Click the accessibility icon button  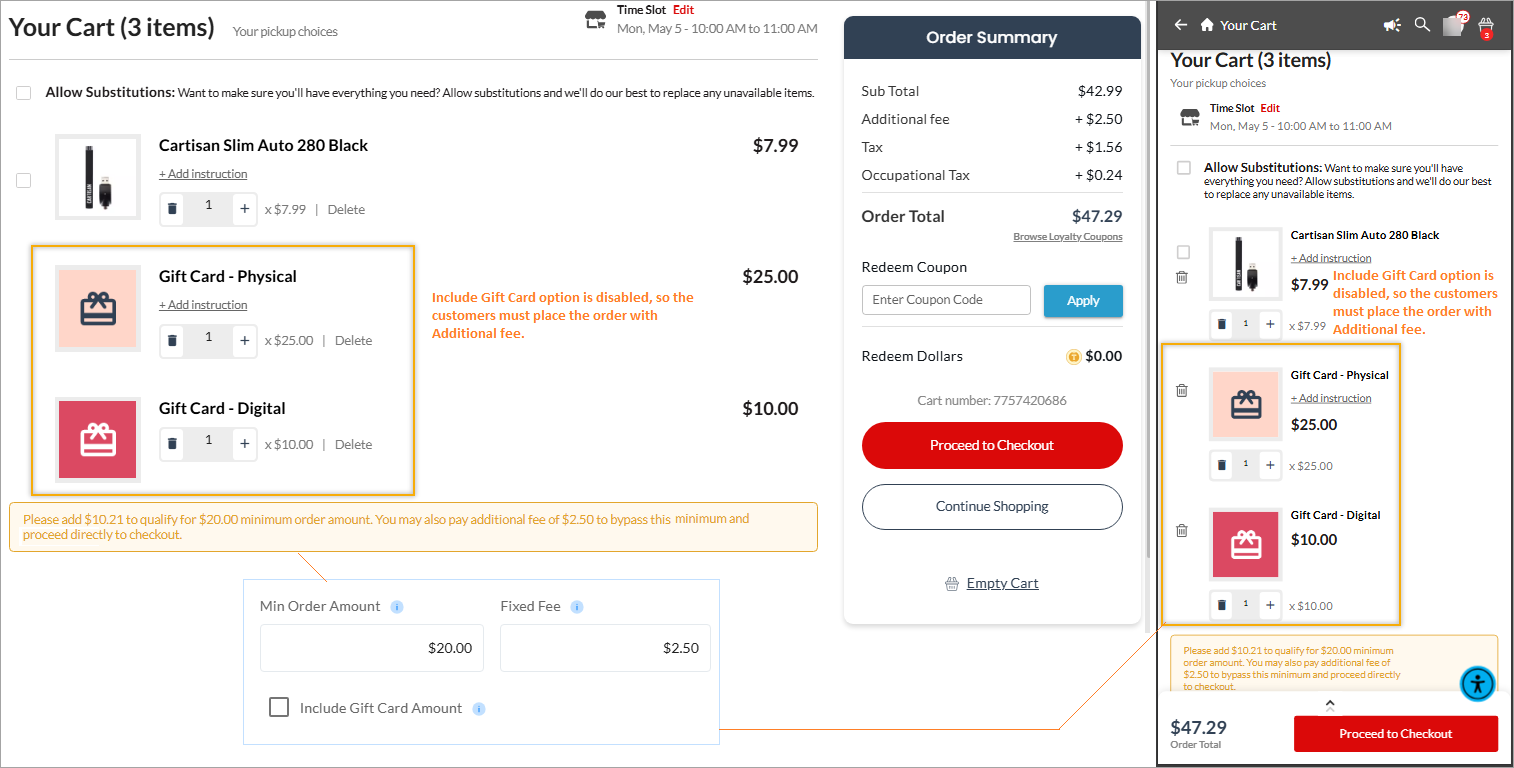point(1477,684)
